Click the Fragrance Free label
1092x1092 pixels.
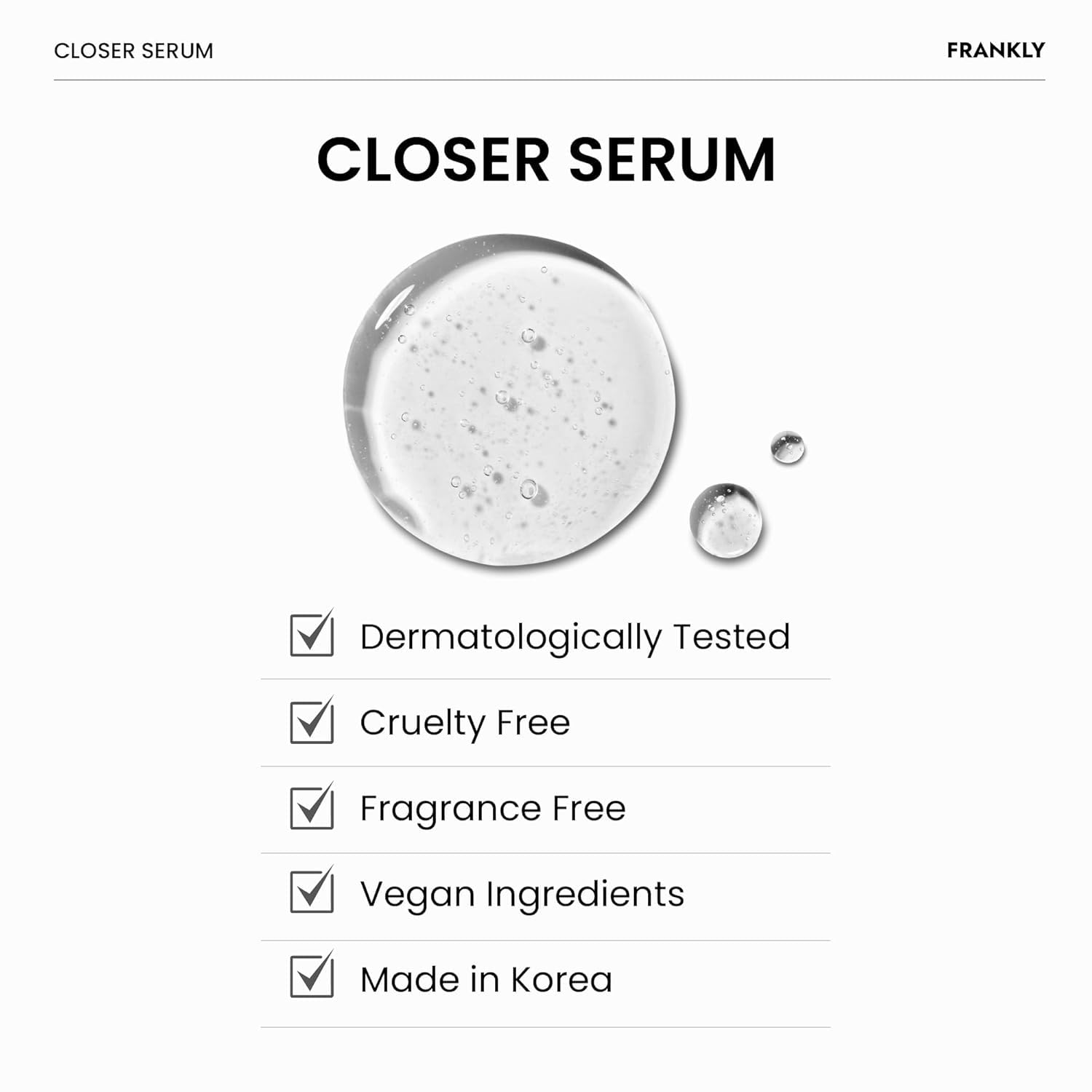(492, 809)
